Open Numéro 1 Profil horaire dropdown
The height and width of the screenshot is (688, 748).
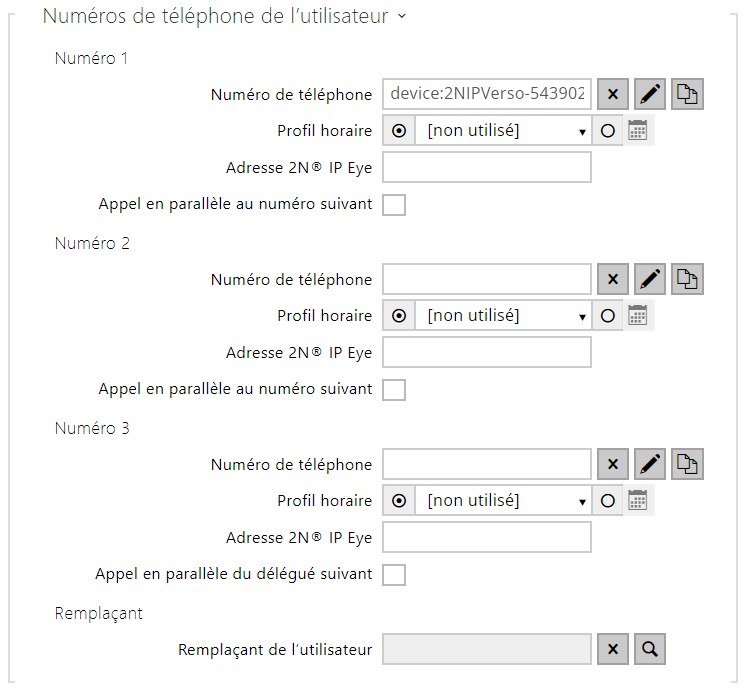click(x=504, y=131)
